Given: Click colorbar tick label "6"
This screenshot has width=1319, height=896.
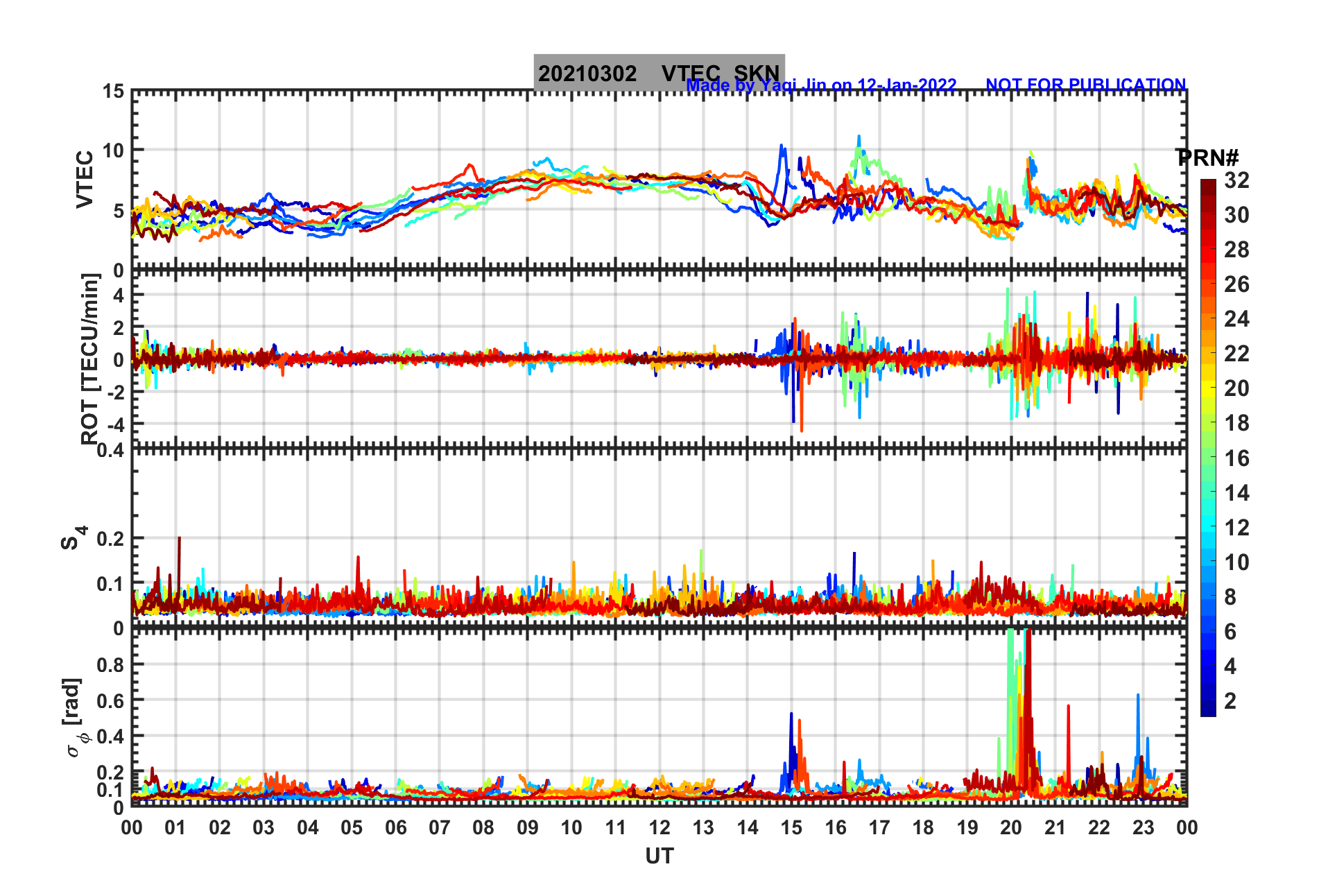Looking at the screenshot, I should (x=1230, y=632).
